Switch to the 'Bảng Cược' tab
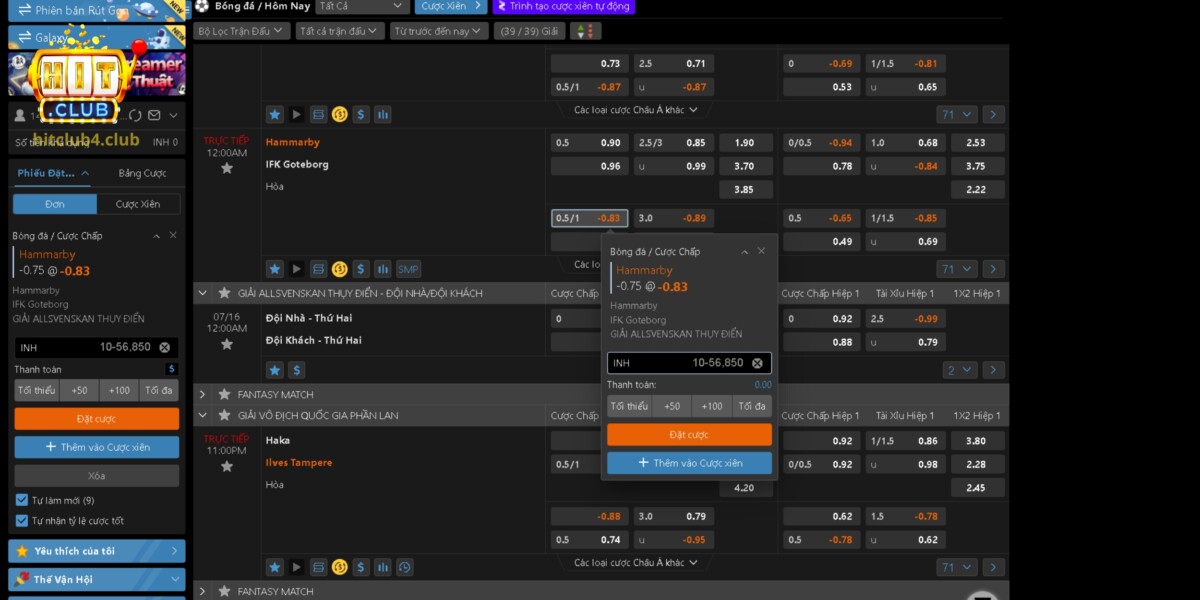The height and width of the screenshot is (600, 1200). pos(142,173)
